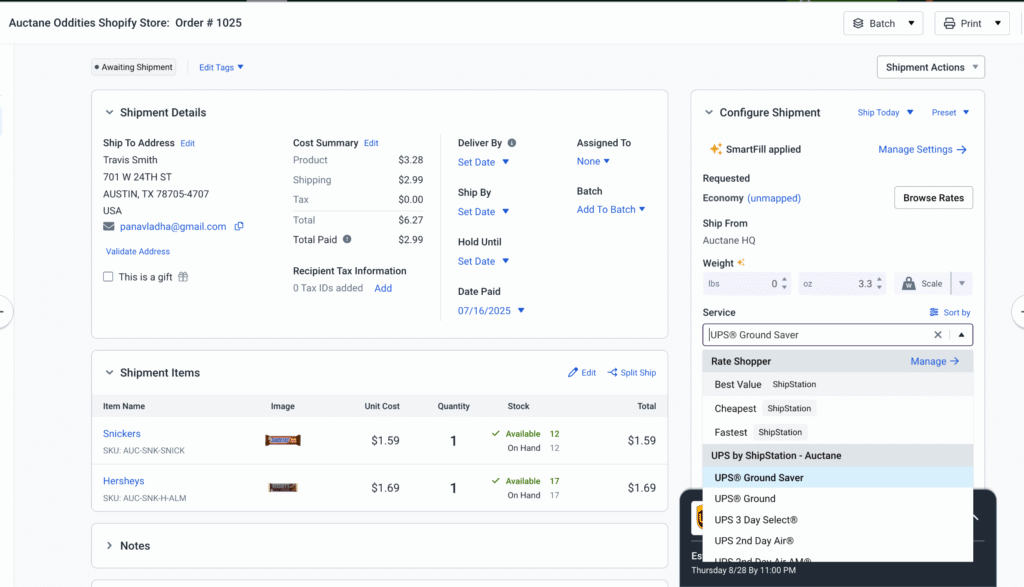Click the Edit pencil in Shipment Items
The height and width of the screenshot is (587, 1024).
[573, 373]
